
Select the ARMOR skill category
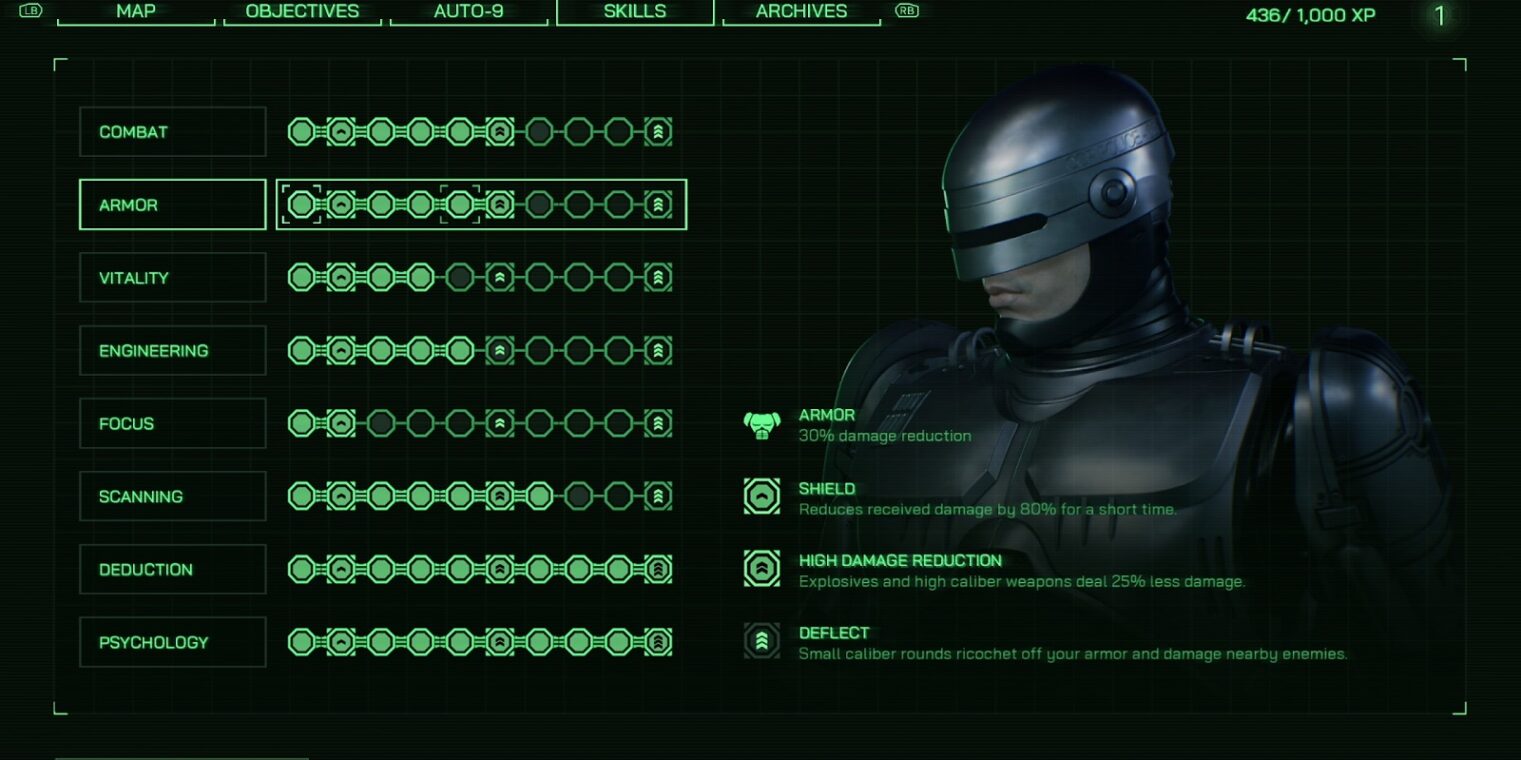173,205
